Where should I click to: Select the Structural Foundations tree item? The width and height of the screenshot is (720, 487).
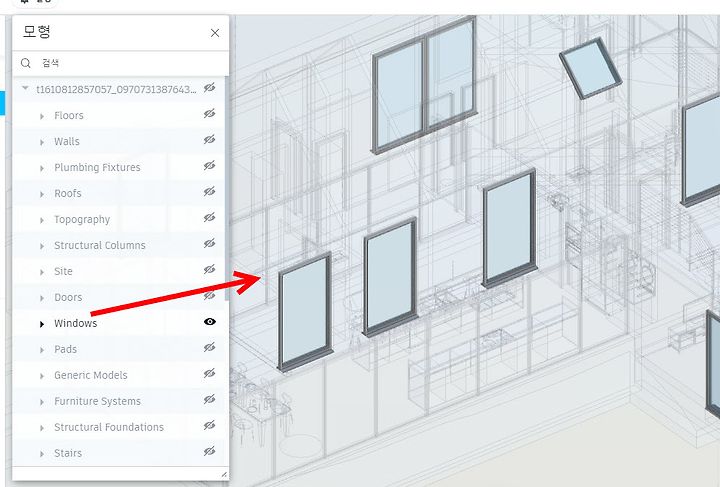coord(109,427)
